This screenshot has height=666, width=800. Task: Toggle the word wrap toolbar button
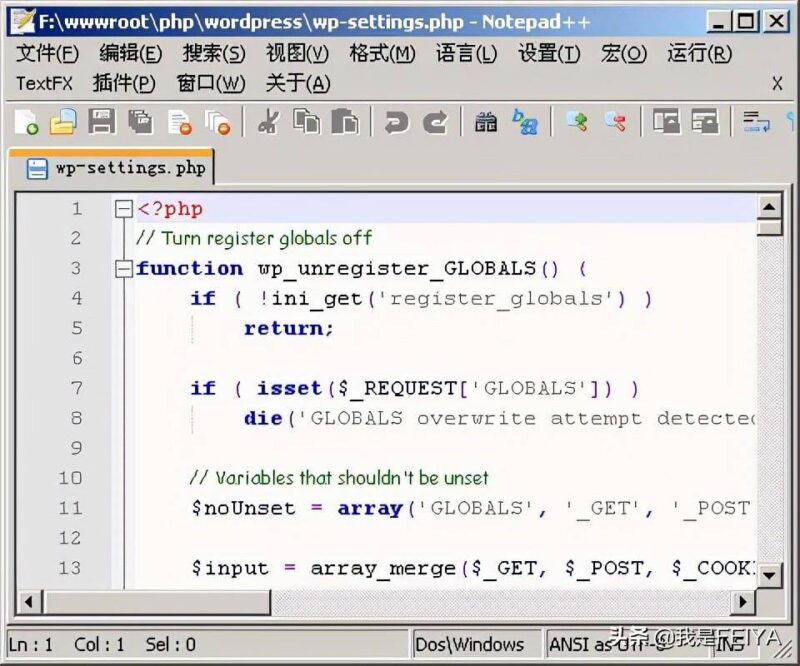pos(756,122)
